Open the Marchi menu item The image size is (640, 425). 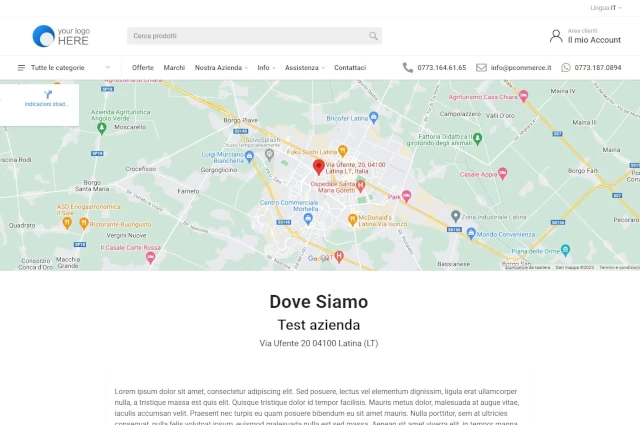pos(174,68)
